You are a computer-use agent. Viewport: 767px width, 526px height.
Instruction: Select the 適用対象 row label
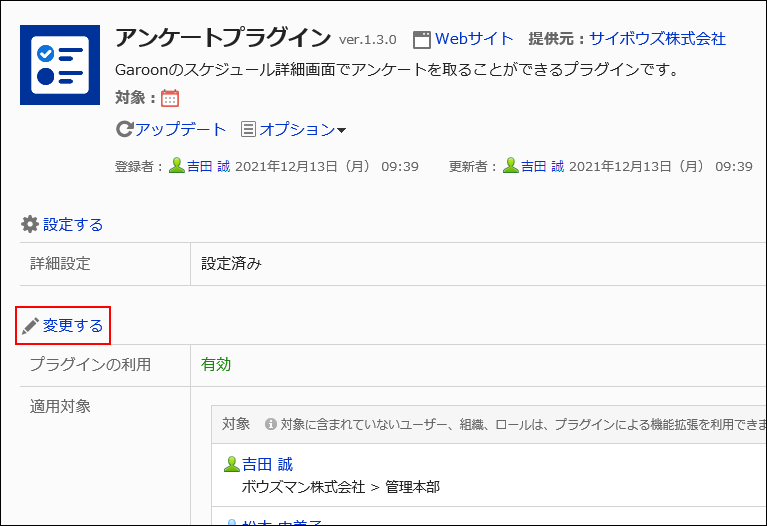click(x=60, y=407)
